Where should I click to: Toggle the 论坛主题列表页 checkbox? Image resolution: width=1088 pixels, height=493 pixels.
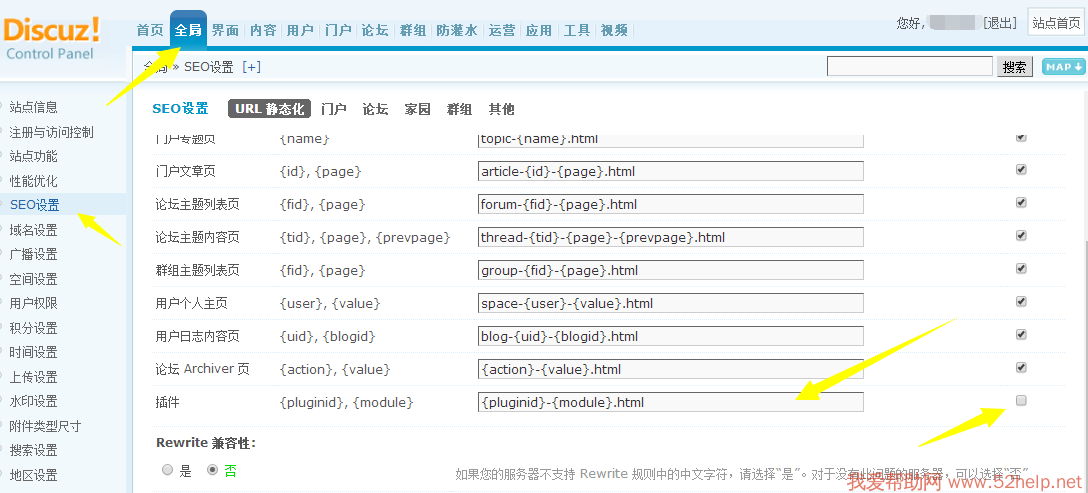[x=1021, y=203]
